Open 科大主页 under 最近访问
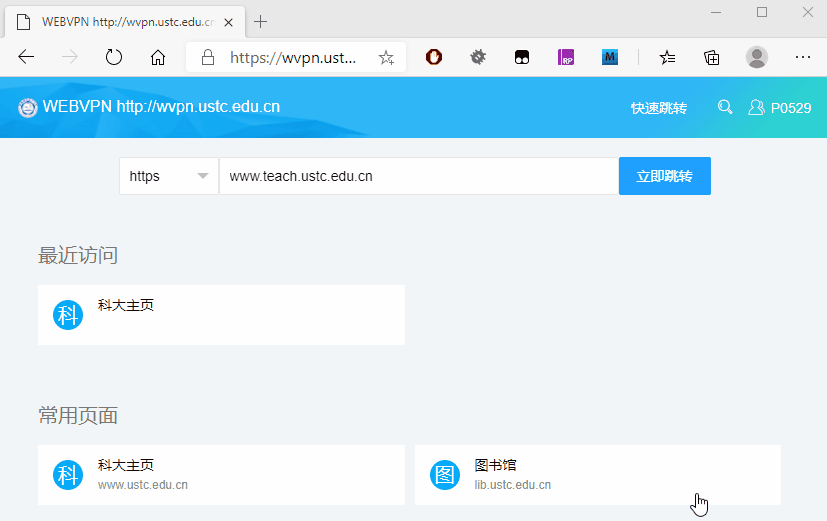This screenshot has height=521, width=827. point(222,315)
